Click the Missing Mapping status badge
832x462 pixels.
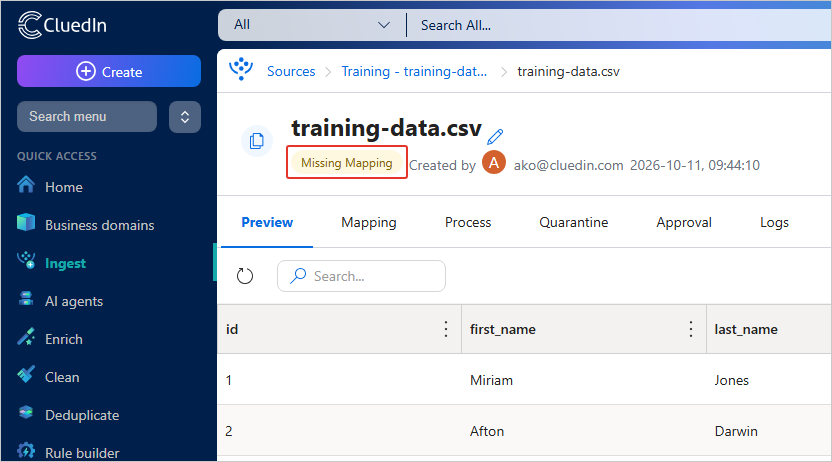[346, 163]
